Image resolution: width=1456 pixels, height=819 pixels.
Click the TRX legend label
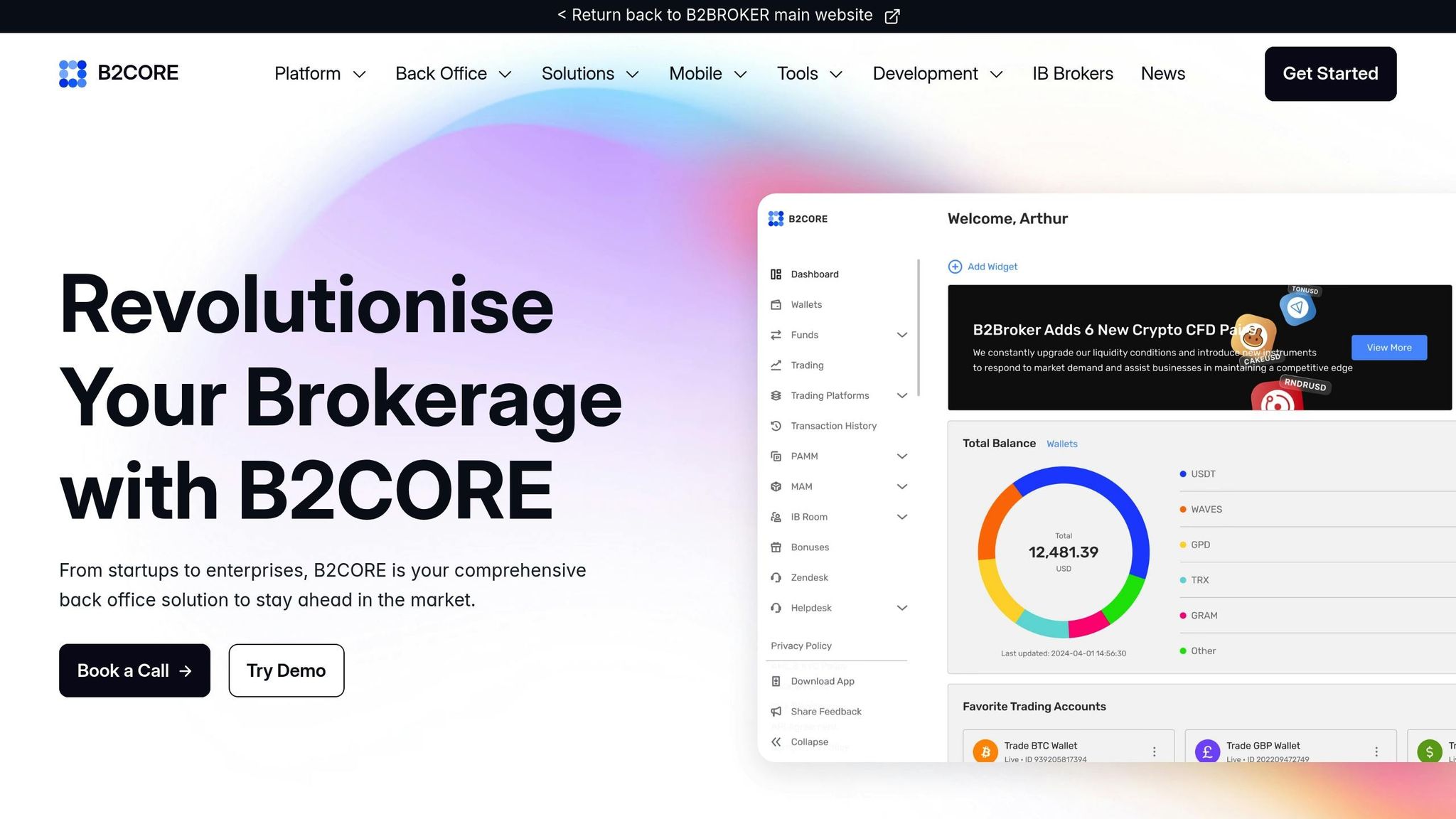[1200, 580]
